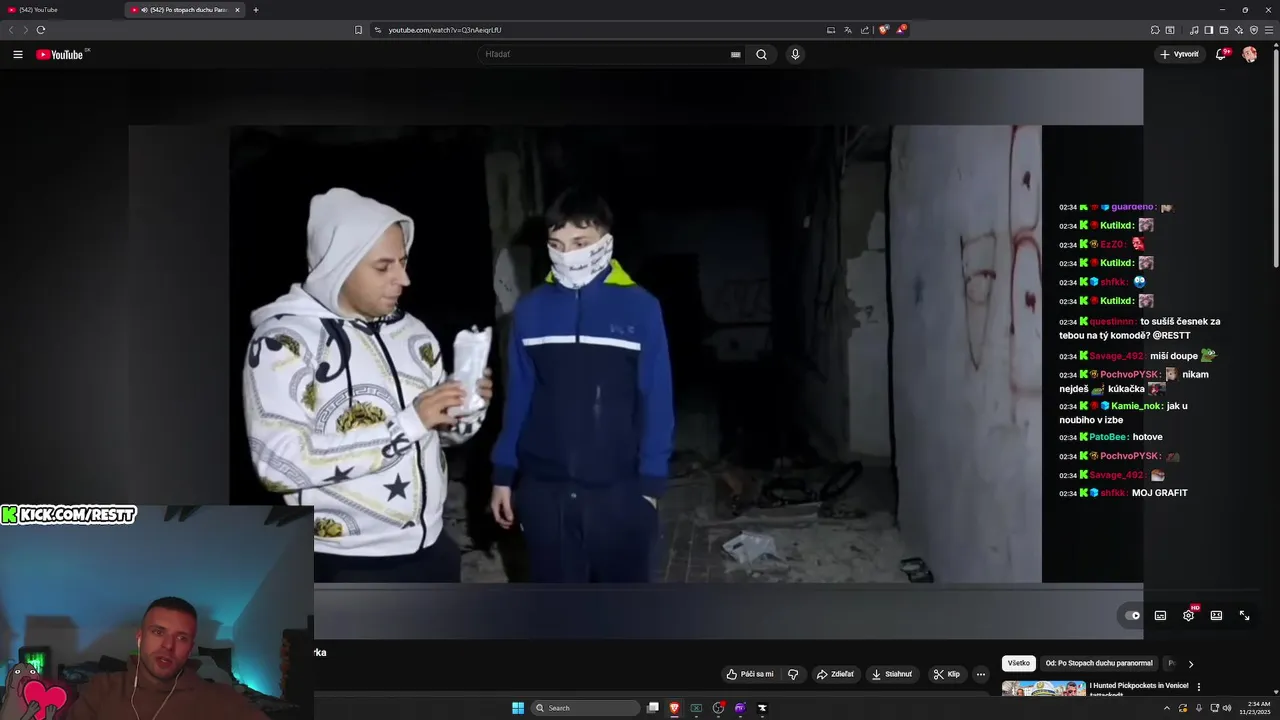Enter fullscreen in the video player

coord(1244,616)
